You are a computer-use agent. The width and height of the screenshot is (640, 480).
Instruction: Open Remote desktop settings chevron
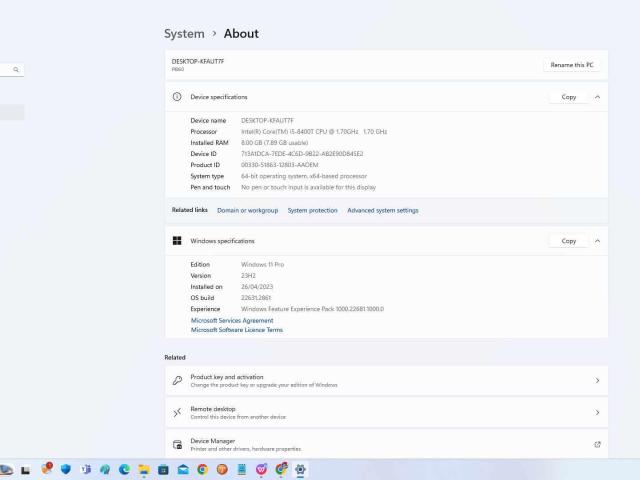(x=597, y=413)
